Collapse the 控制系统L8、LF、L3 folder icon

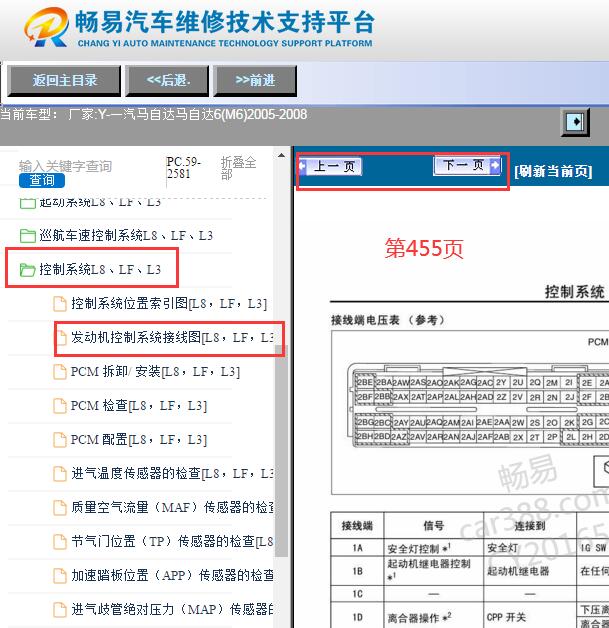(27, 270)
